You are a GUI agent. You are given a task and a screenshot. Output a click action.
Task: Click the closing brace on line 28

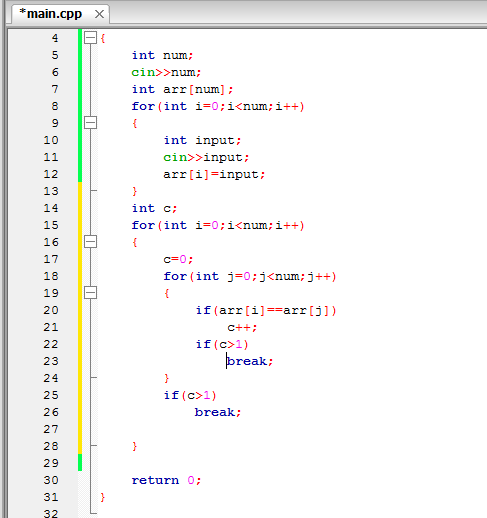tap(135, 446)
